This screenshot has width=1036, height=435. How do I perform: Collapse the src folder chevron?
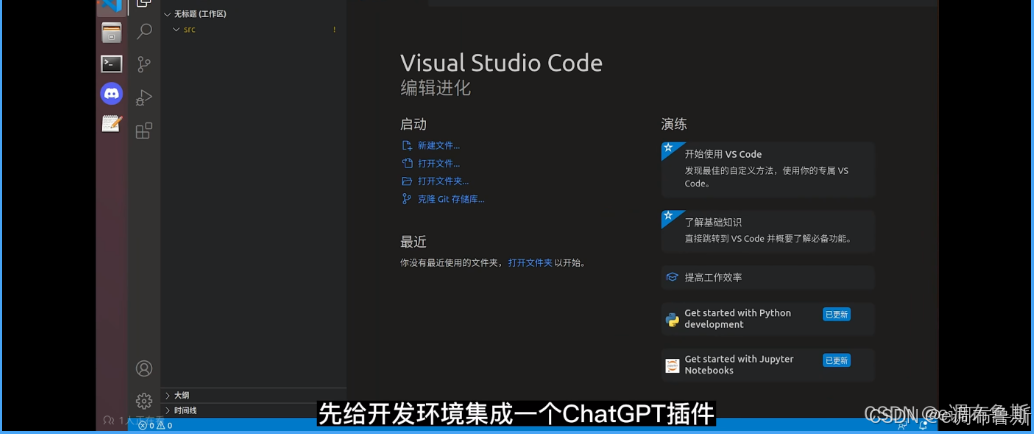click(x=176, y=30)
